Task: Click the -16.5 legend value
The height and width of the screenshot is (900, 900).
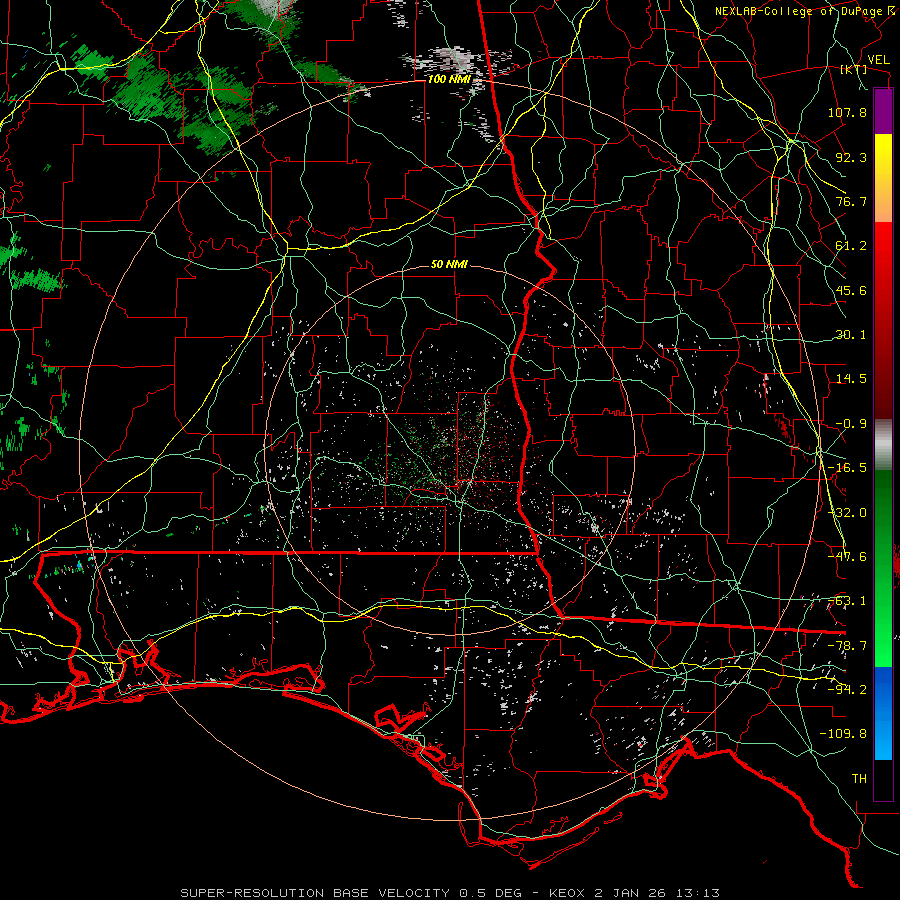Action: tap(847, 468)
